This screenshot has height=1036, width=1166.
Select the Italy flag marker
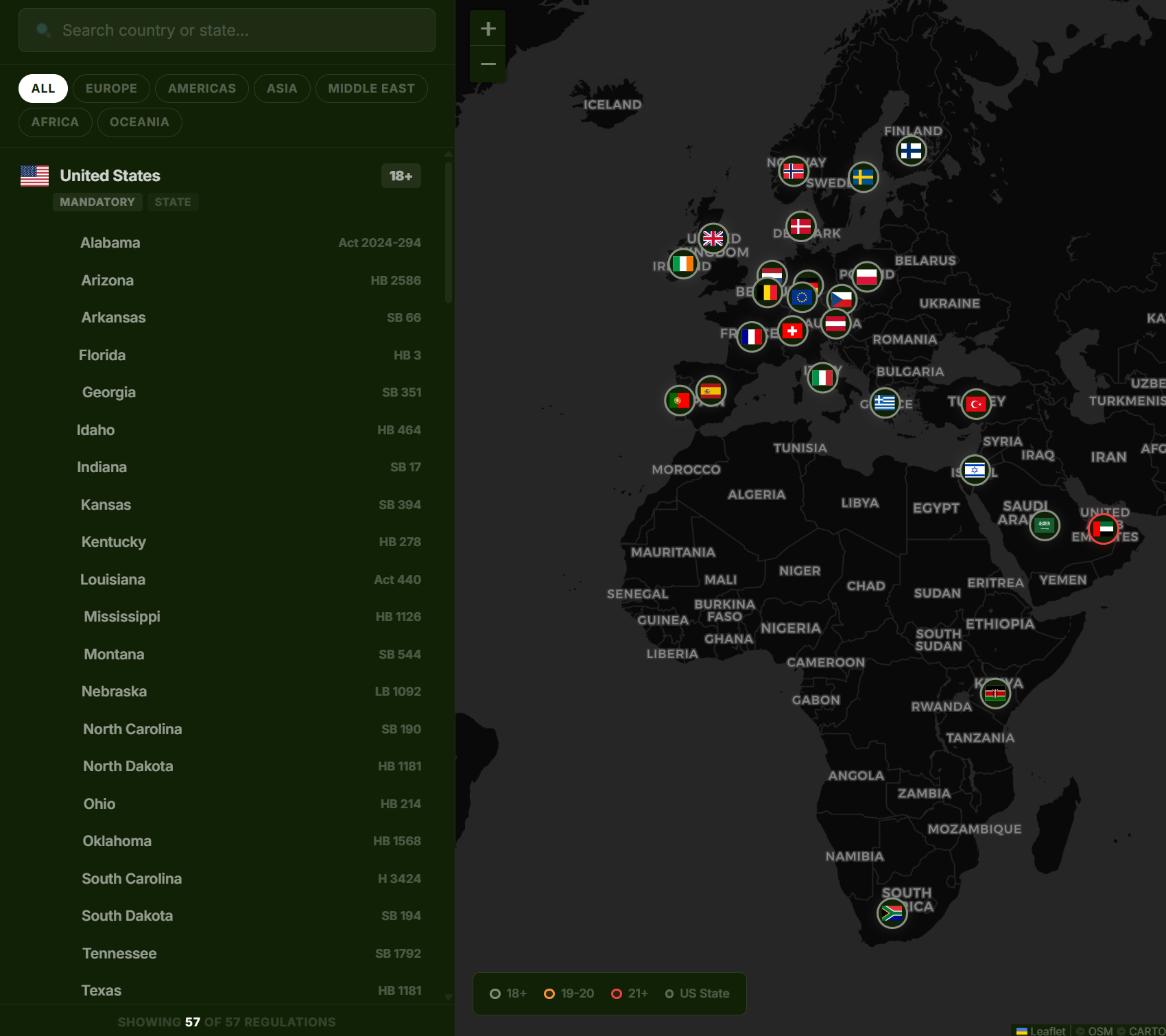coord(822,377)
